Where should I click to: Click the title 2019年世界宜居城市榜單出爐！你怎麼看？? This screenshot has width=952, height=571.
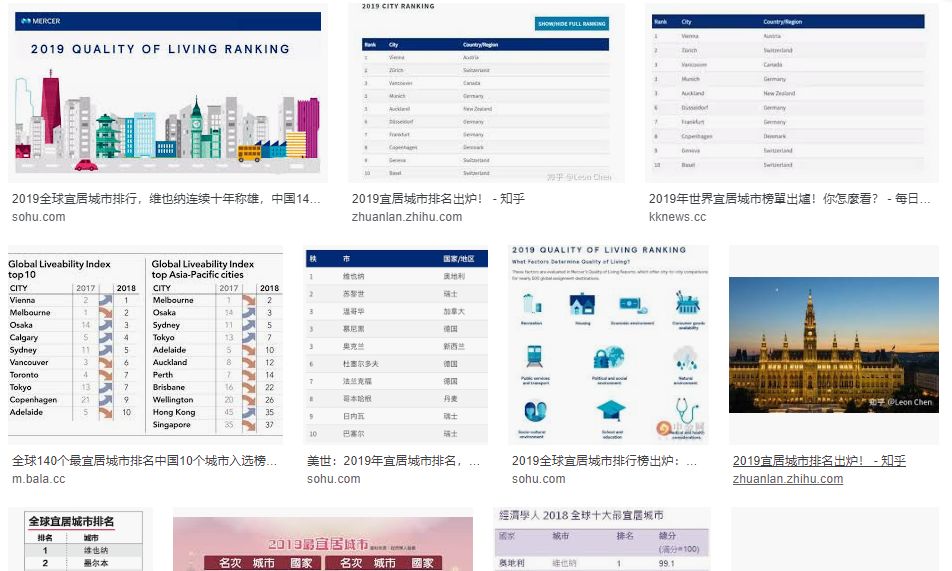click(789, 199)
